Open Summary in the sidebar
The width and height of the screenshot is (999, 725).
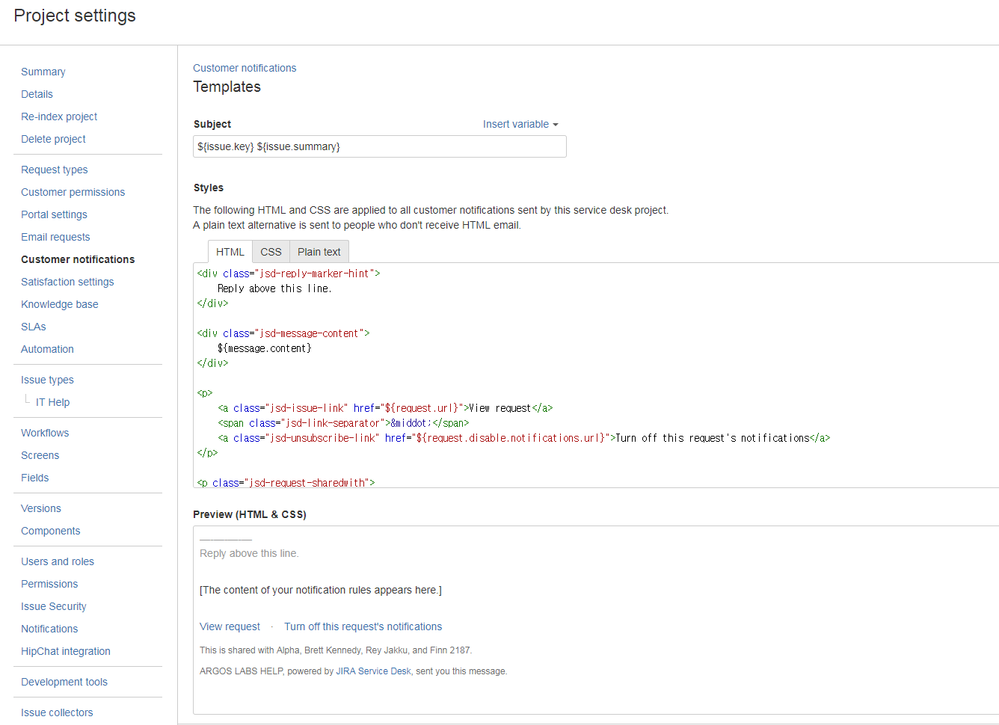[x=43, y=71]
